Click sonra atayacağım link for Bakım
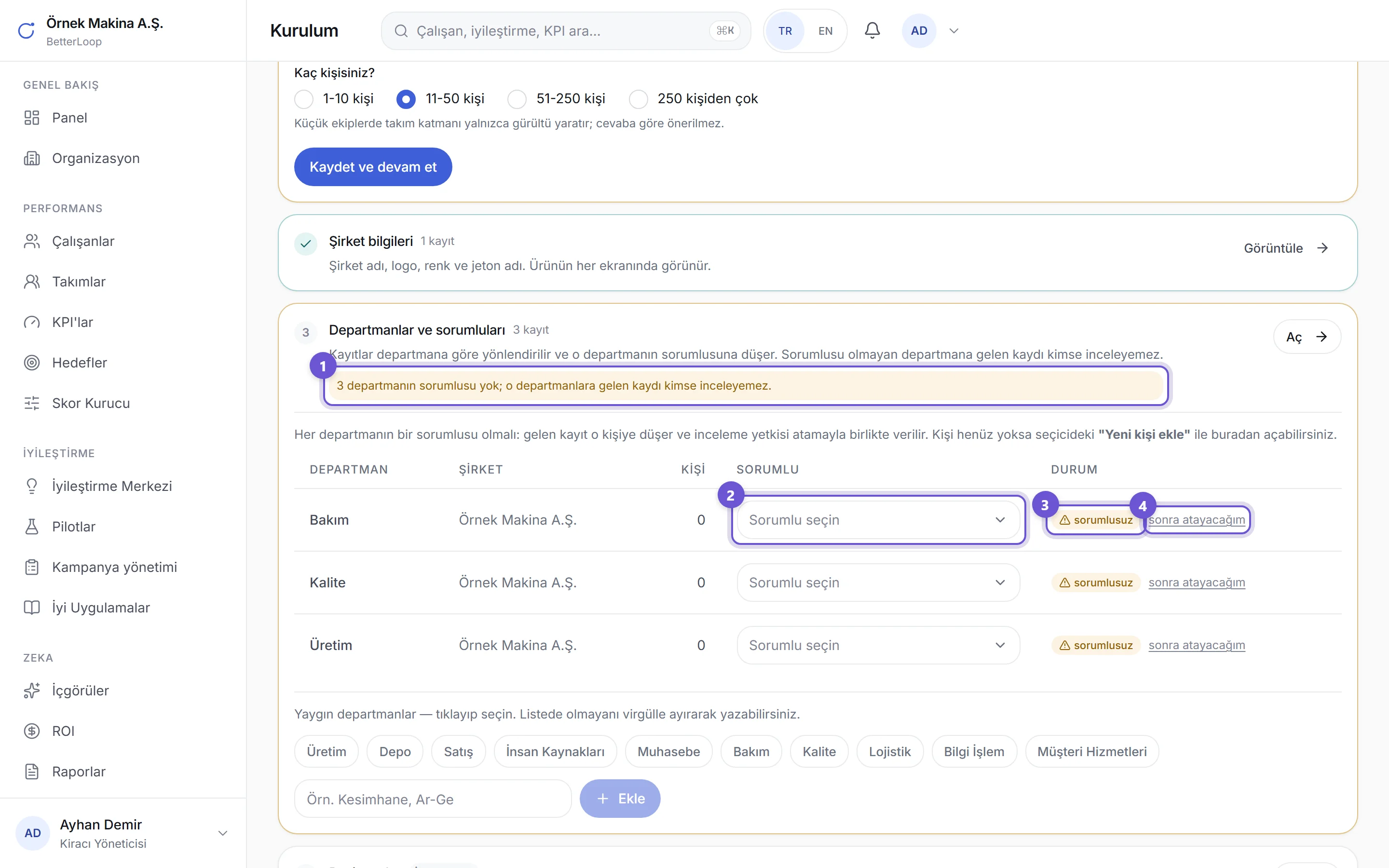This screenshot has height=868, width=1389. click(x=1197, y=519)
